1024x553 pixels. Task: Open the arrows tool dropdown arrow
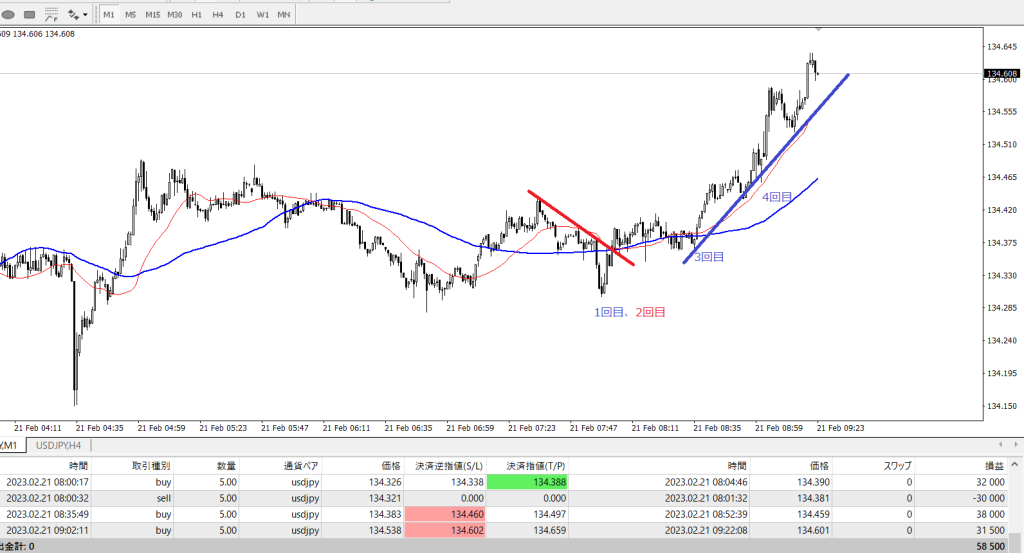(86, 15)
